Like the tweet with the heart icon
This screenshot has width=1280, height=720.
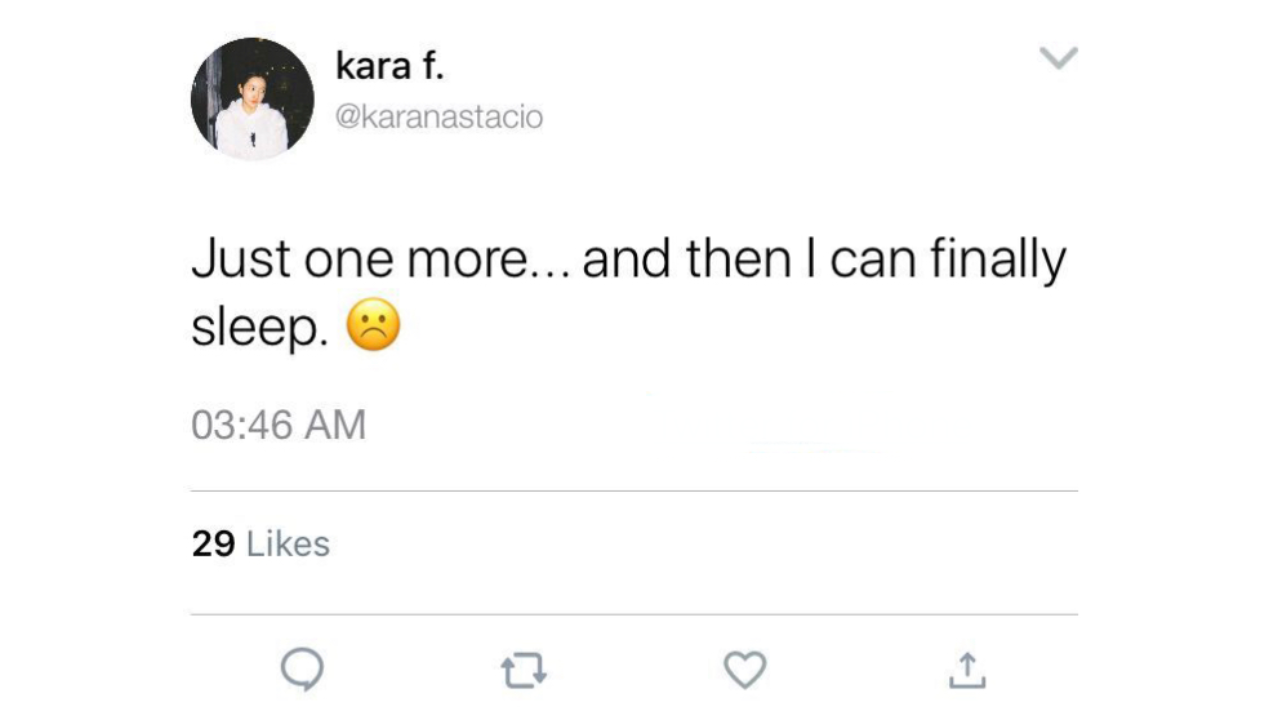[x=745, y=670]
